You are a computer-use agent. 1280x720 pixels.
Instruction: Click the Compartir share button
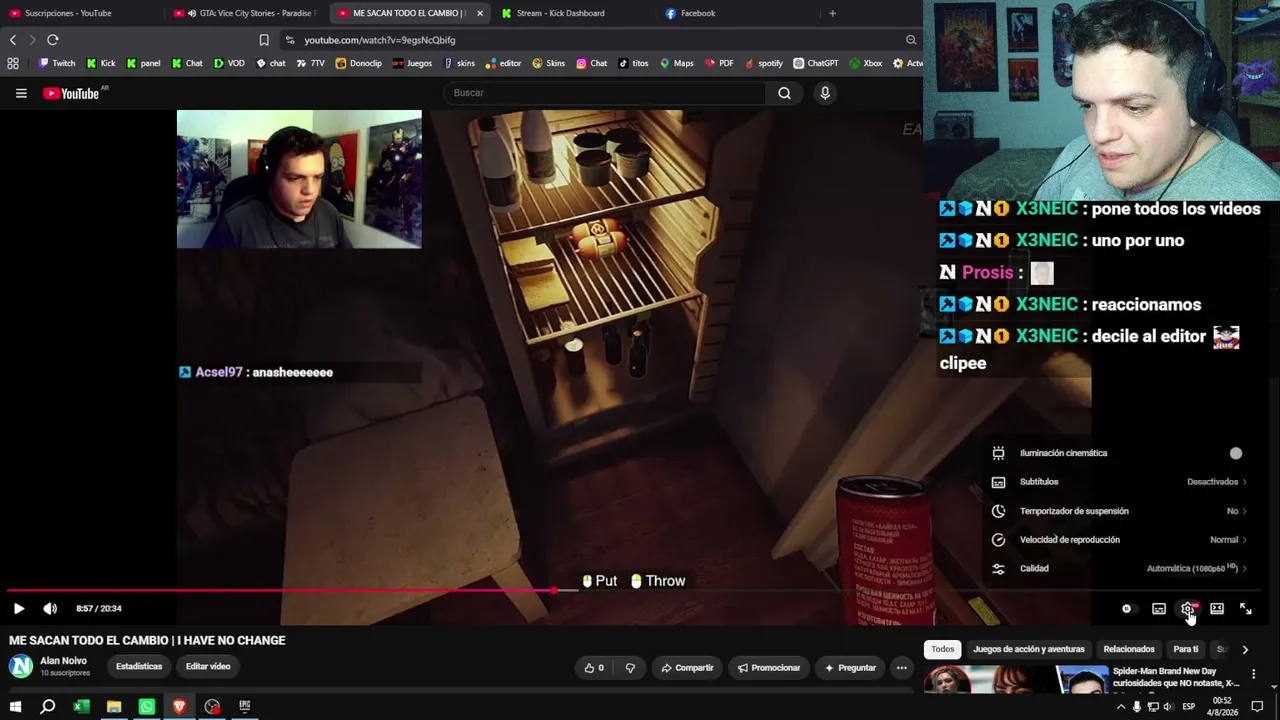(687, 668)
